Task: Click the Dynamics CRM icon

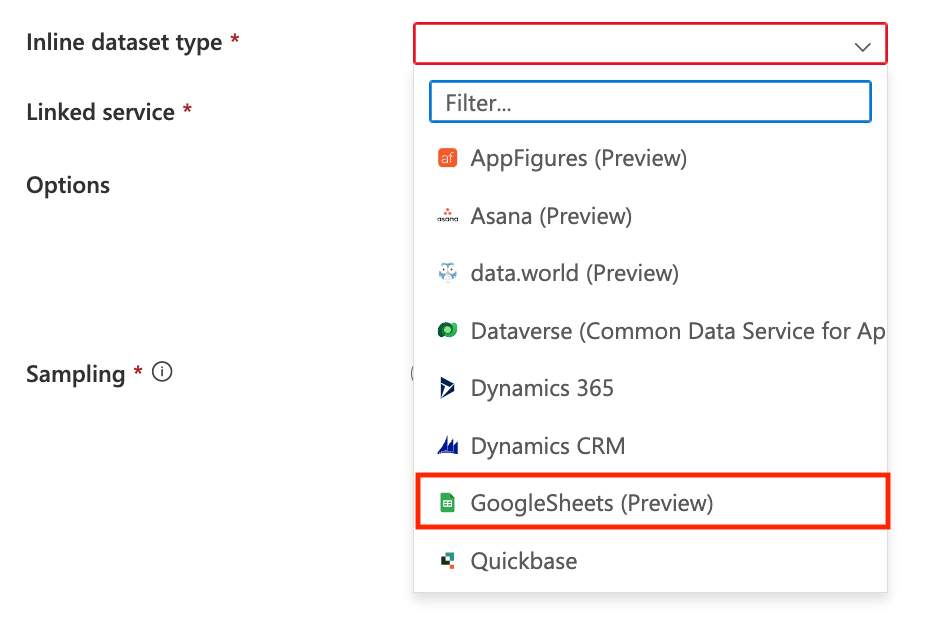Action: click(448, 445)
